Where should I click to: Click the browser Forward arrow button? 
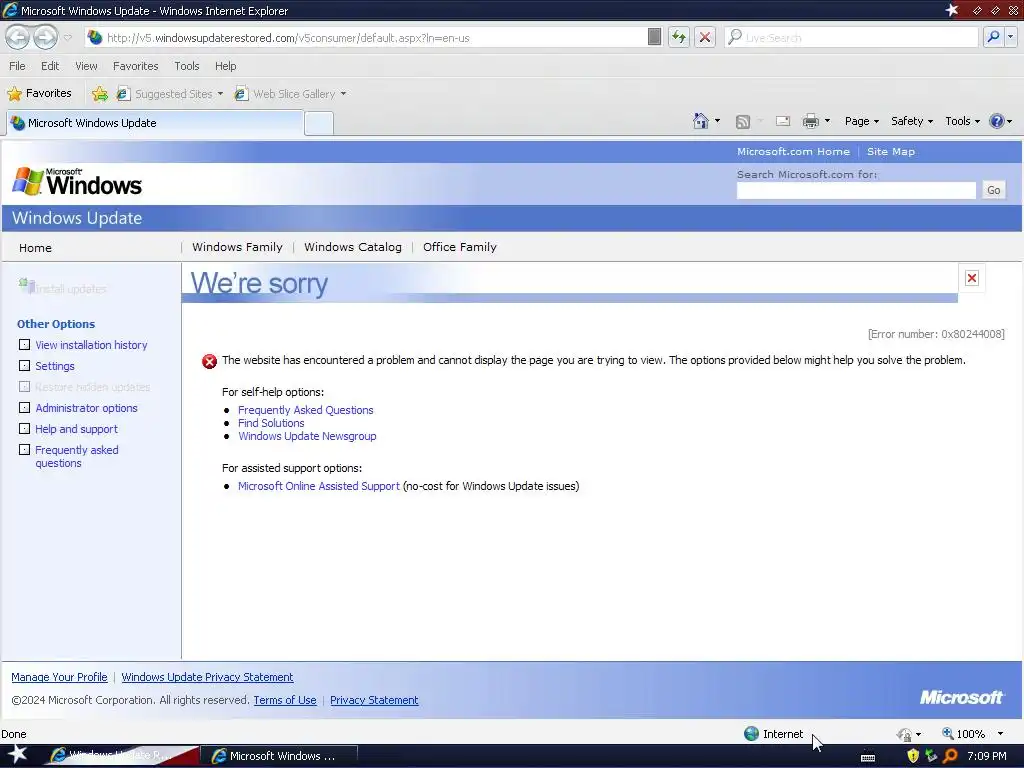point(45,37)
